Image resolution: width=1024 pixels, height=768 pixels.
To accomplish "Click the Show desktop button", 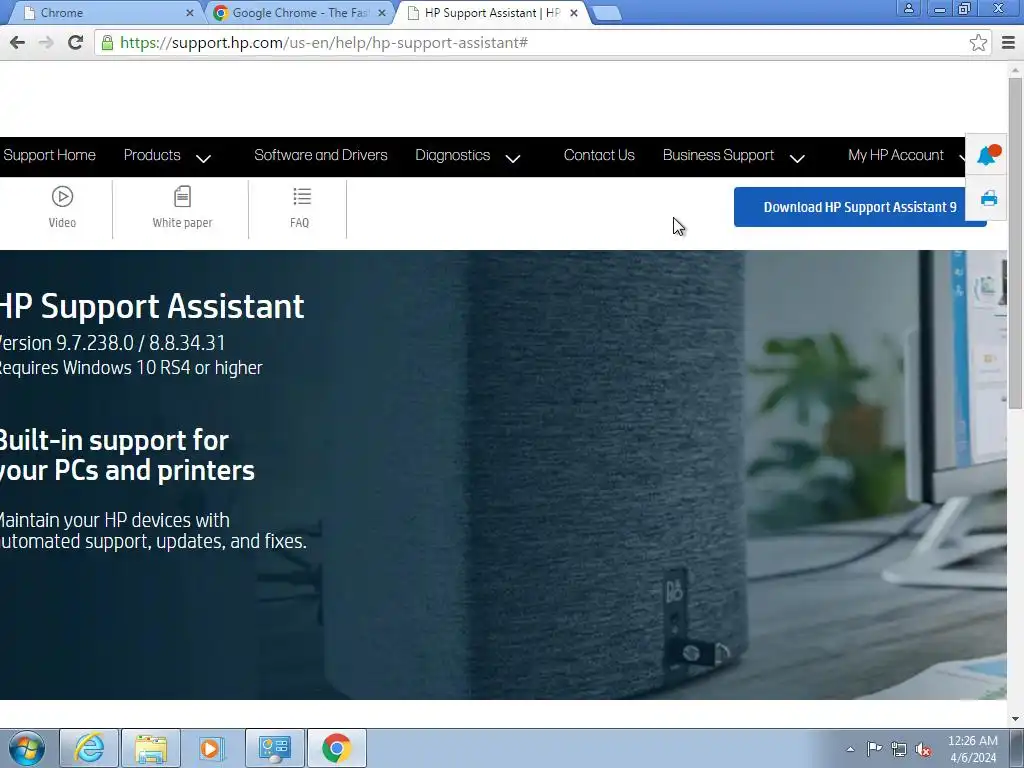I will [1018, 748].
